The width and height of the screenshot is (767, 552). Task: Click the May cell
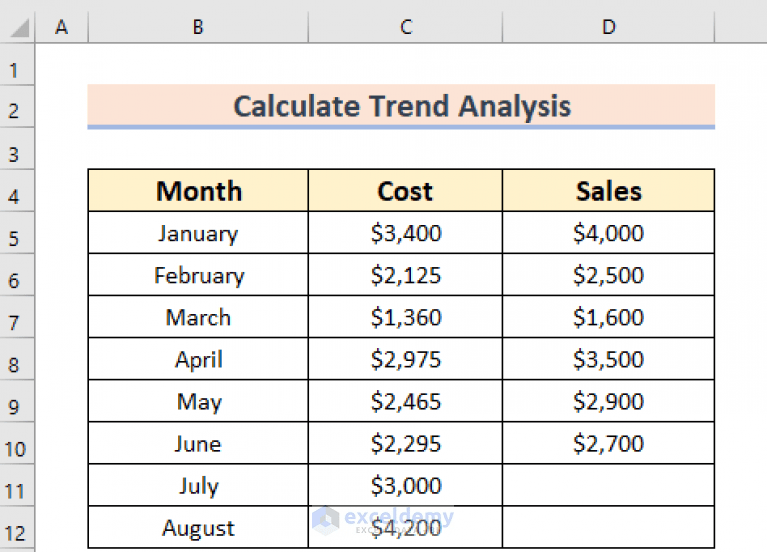pos(198,401)
